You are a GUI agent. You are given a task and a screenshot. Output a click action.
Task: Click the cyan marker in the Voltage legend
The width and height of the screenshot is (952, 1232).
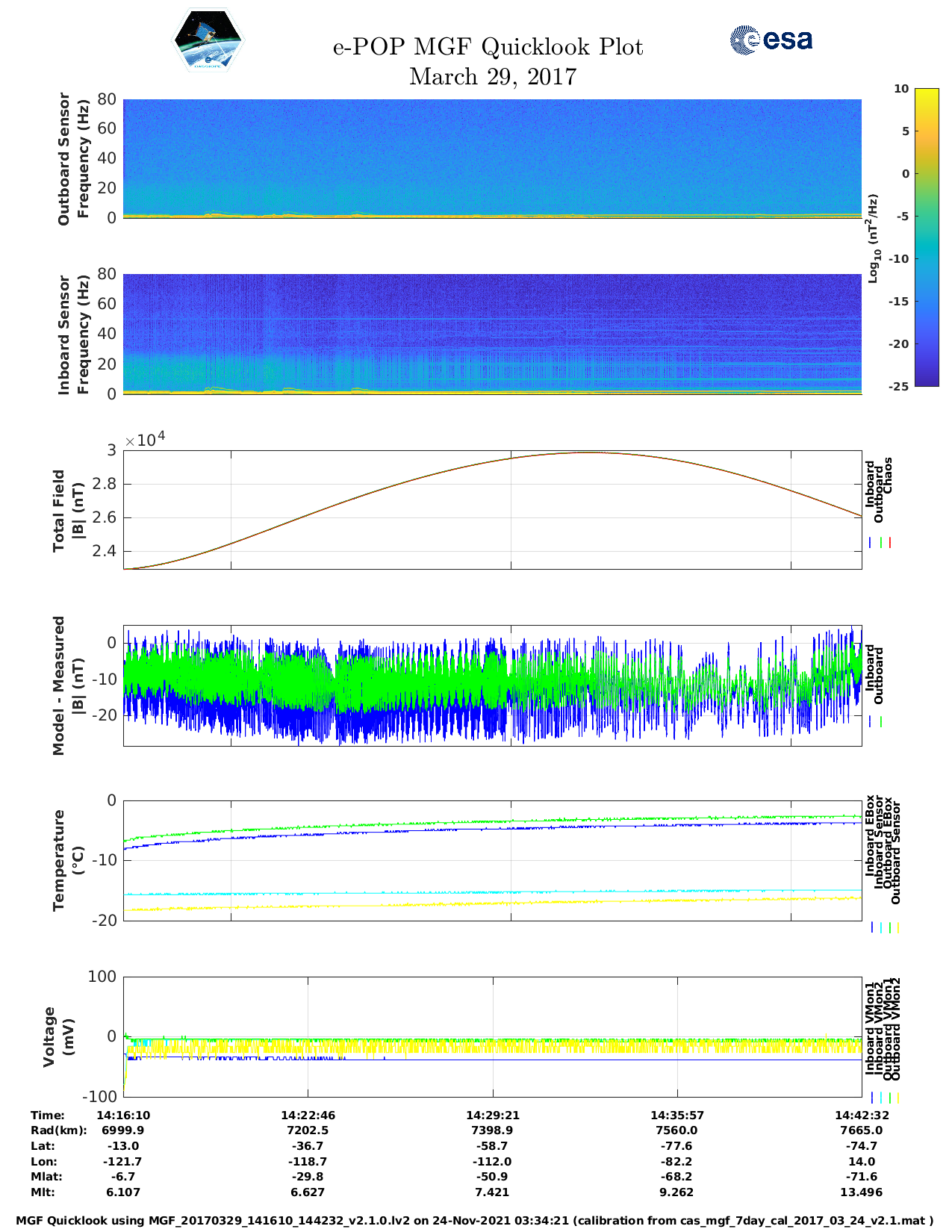click(881, 1098)
